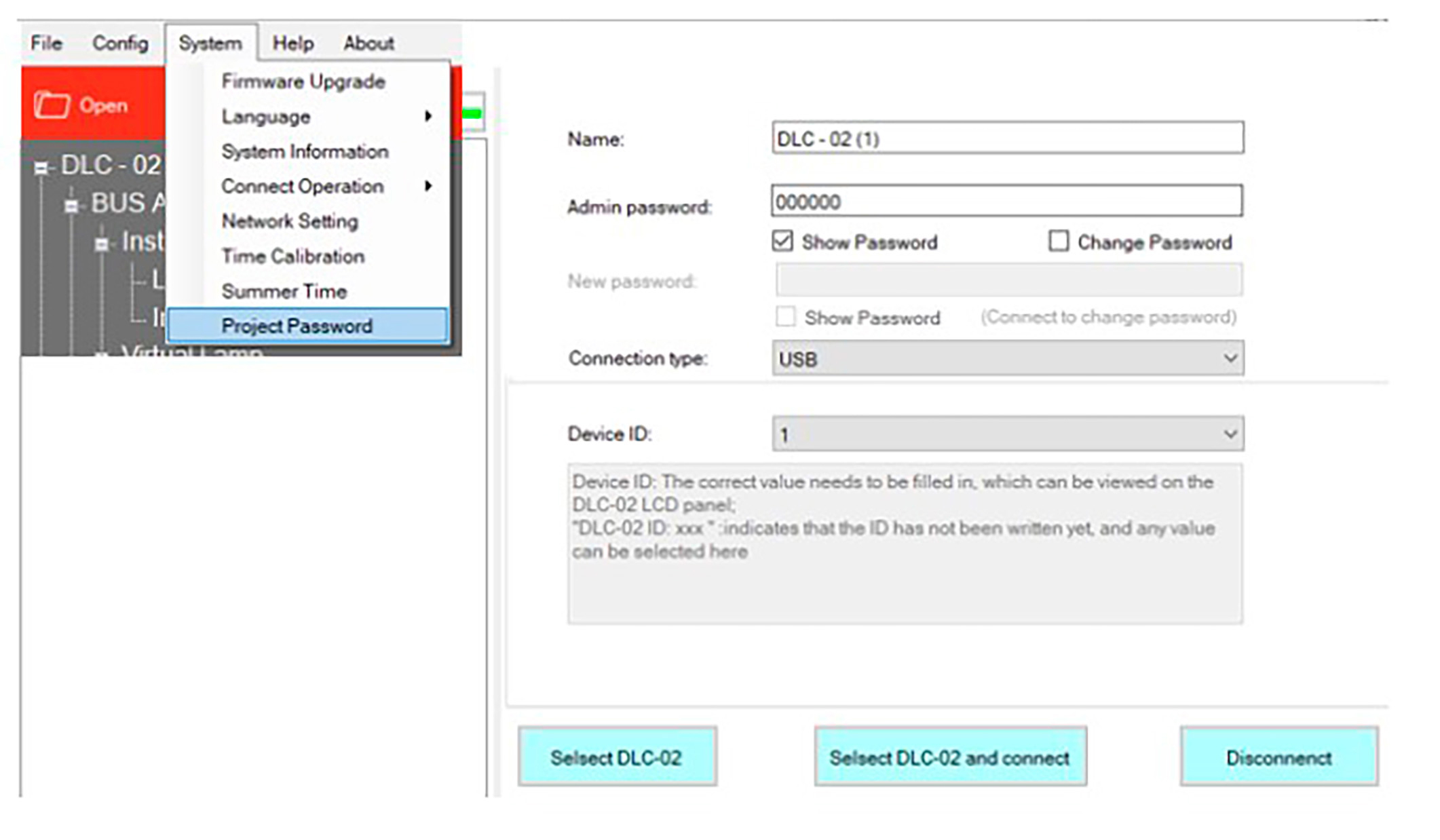
Task: Click the Name input field
Action: tap(1007, 138)
